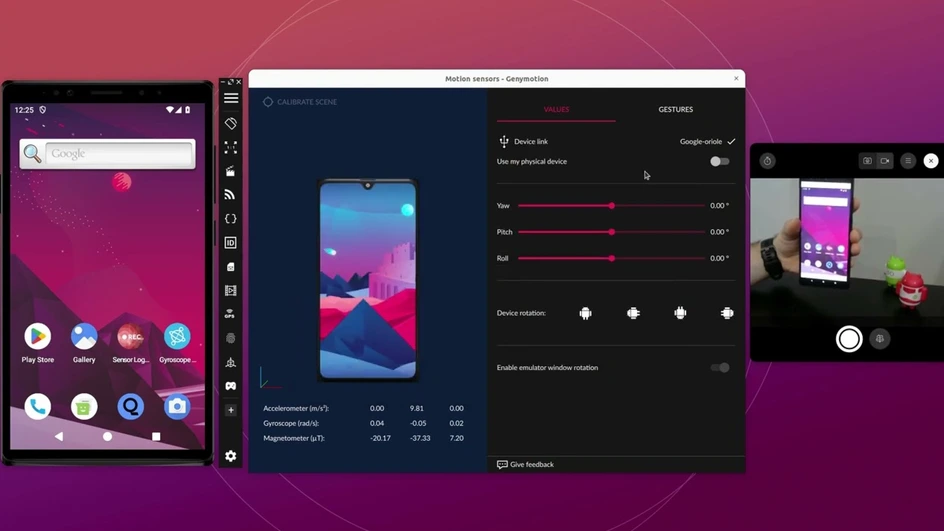Launch the Gyroscope app on the emulator
This screenshot has width=944, height=531.
click(177, 337)
